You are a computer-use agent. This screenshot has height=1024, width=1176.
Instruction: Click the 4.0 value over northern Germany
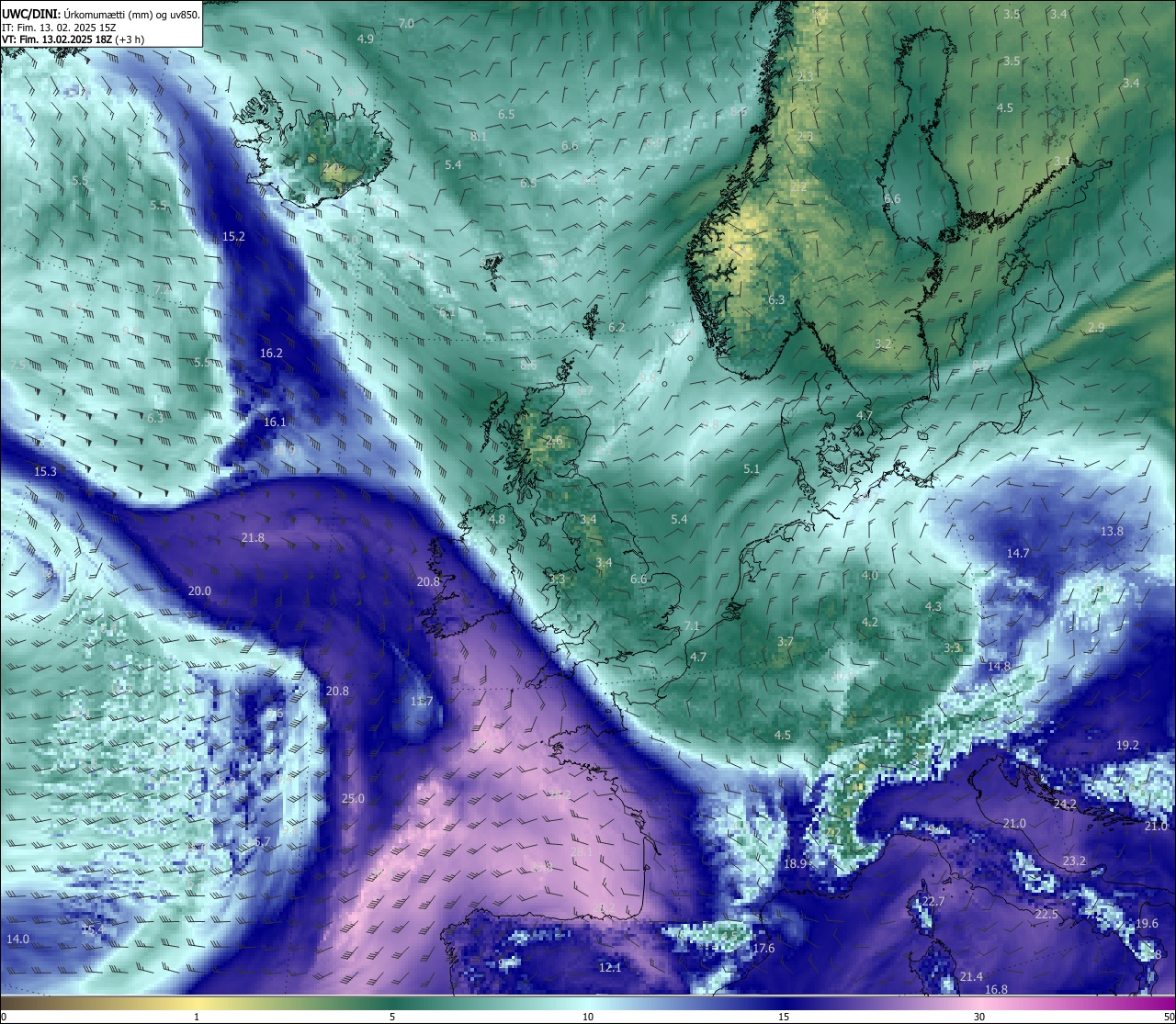pos(869,575)
